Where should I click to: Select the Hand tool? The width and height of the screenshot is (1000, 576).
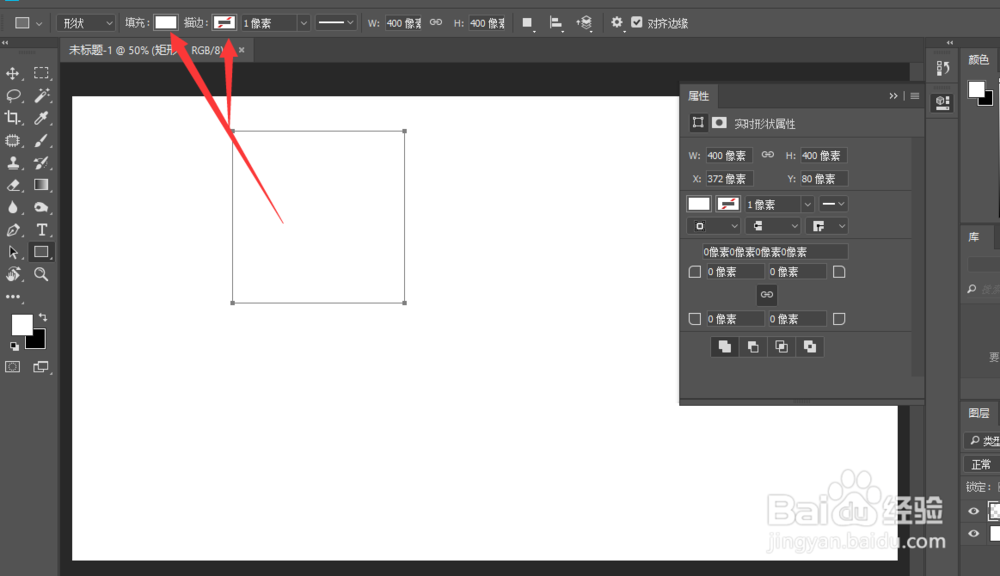click(x=12, y=274)
